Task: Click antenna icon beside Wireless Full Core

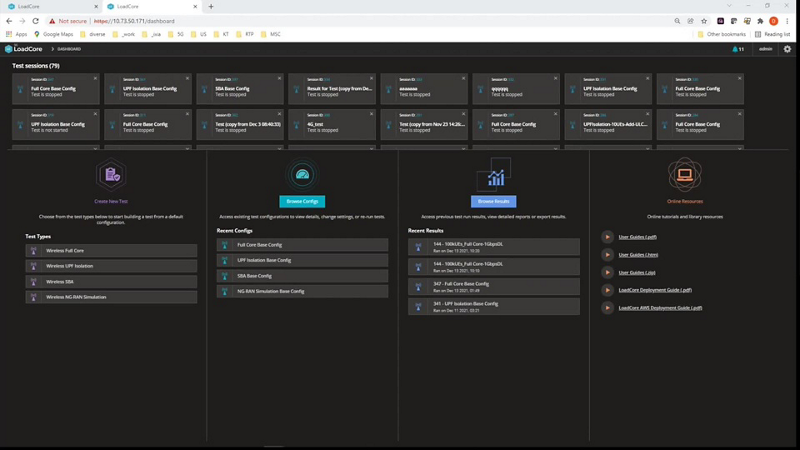Action: (34, 251)
